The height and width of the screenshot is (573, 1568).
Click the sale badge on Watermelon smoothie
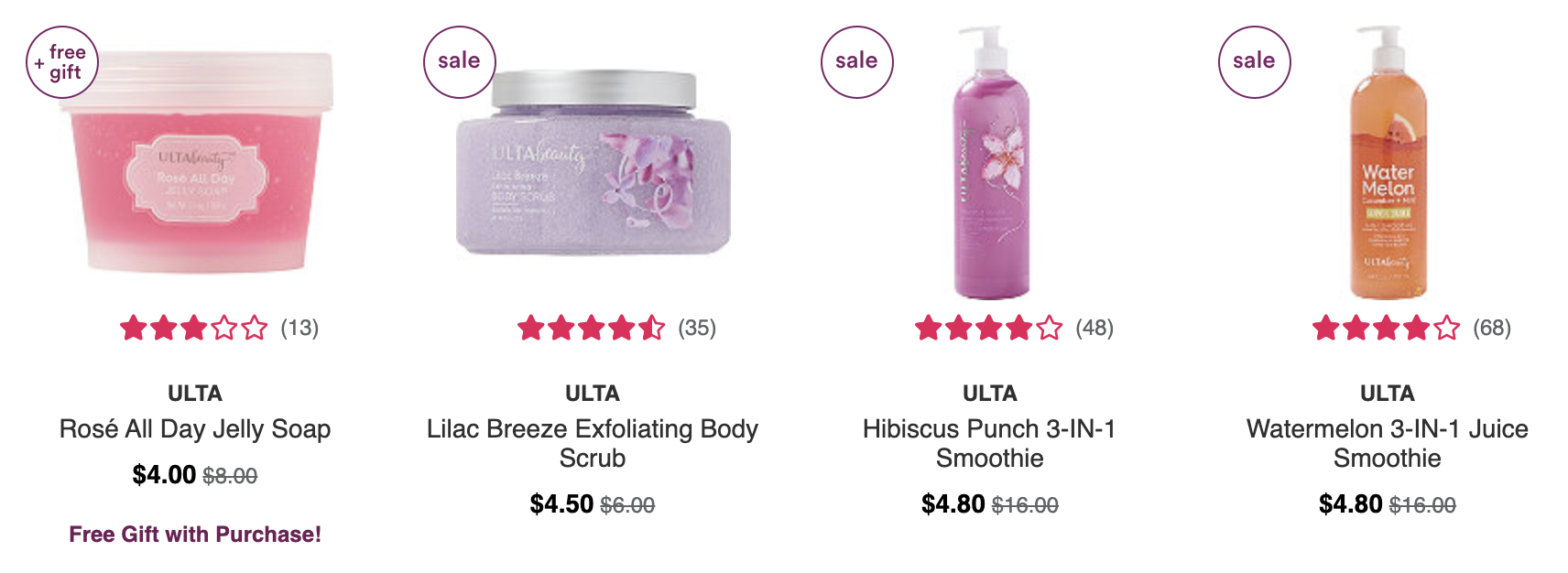(1254, 62)
